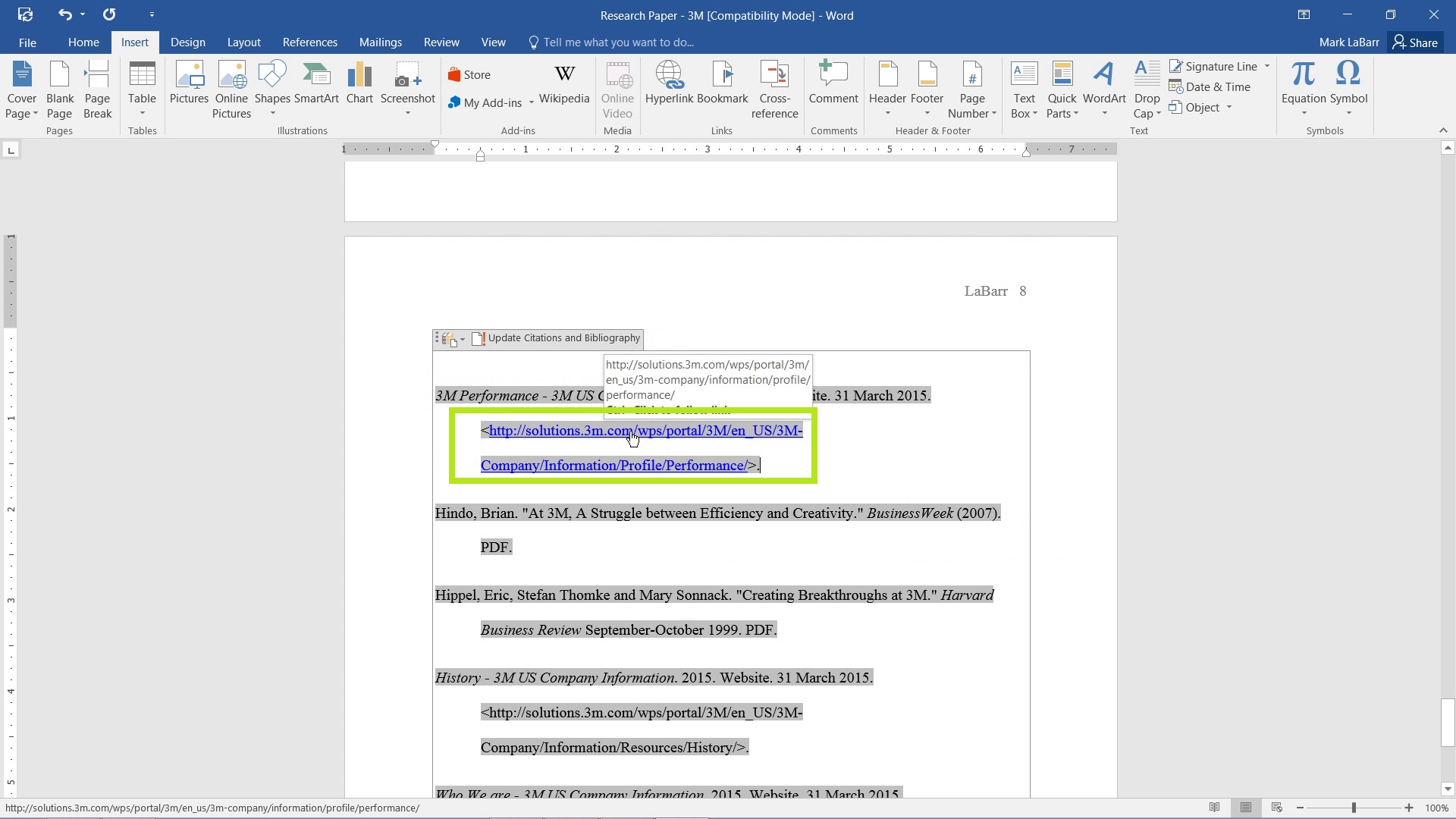Open the WordArt tool

click(x=1104, y=89)
